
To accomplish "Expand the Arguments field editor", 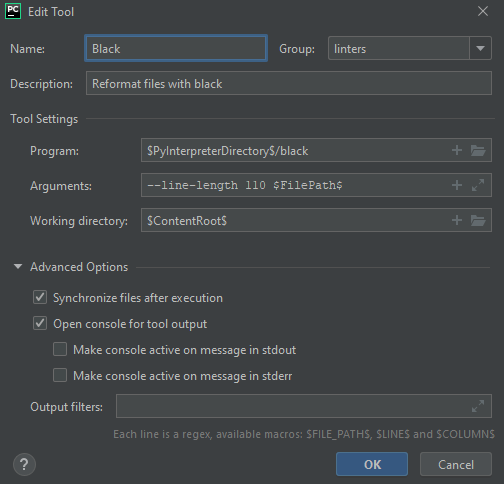I will coord(478,185).
